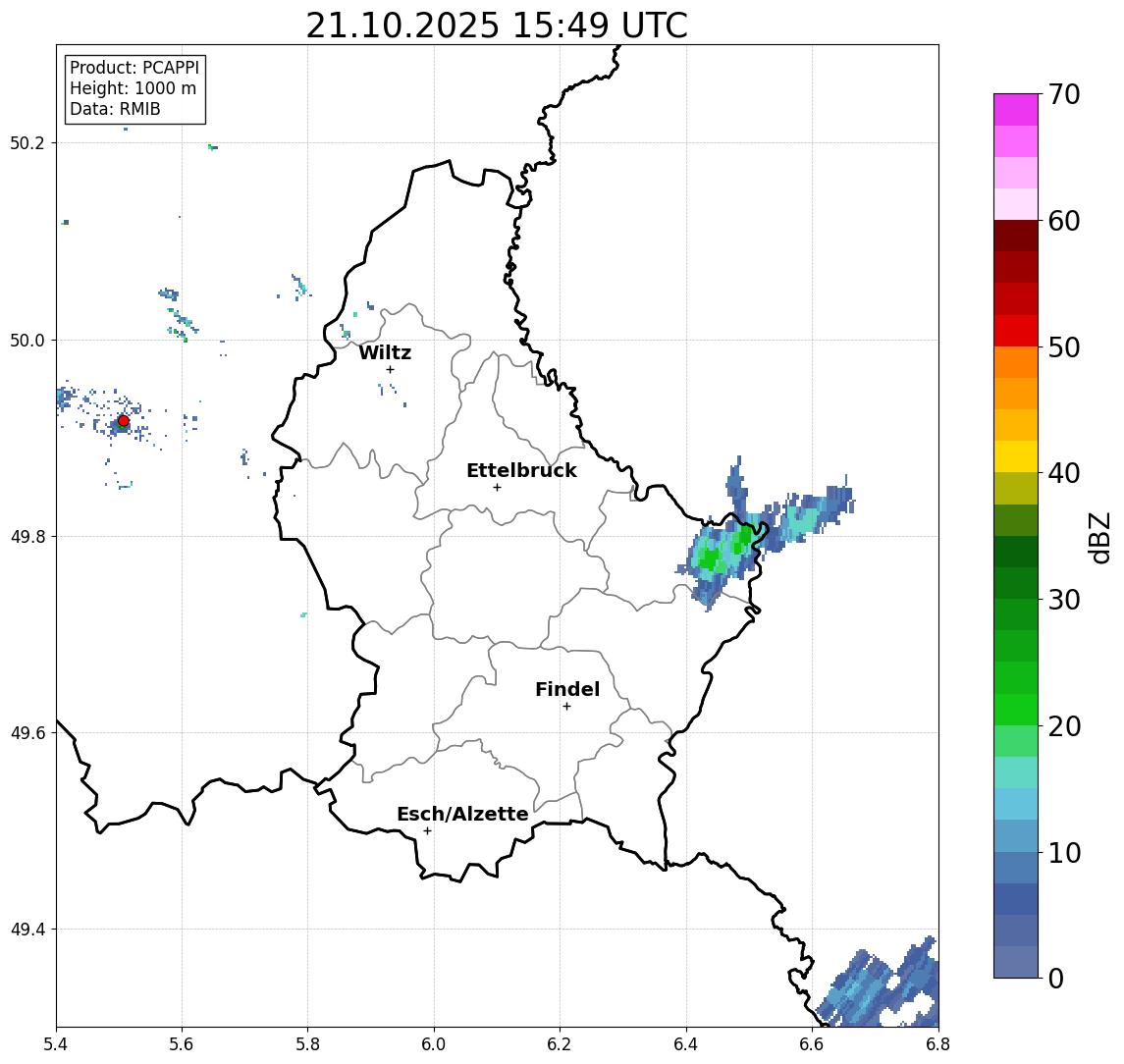
Task: Click the longitude tick label '6.4'
Action: pos(686,1044)
